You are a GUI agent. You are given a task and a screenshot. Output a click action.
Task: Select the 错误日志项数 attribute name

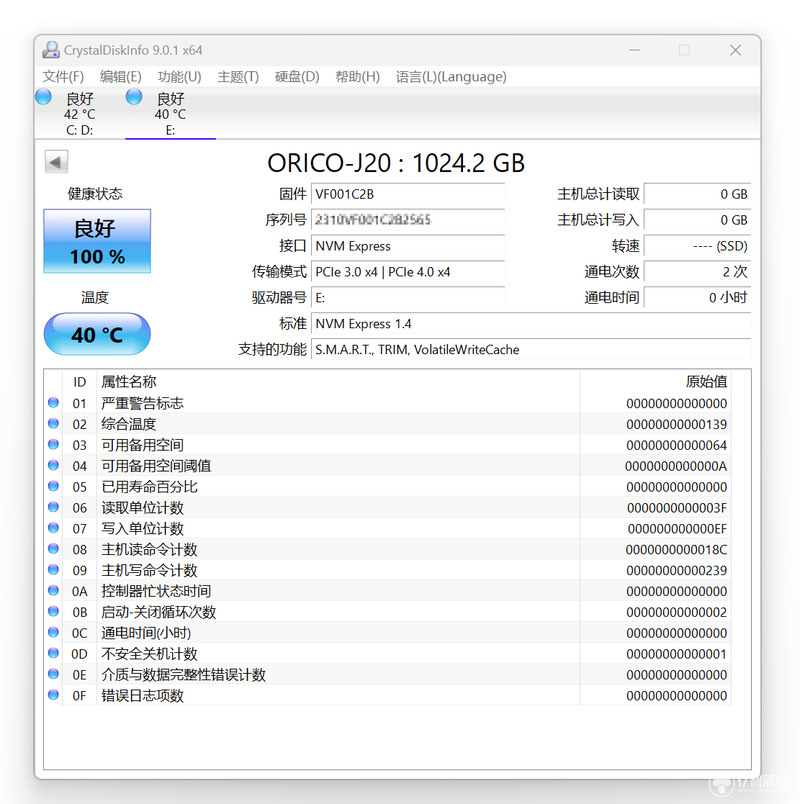[142, 696]
